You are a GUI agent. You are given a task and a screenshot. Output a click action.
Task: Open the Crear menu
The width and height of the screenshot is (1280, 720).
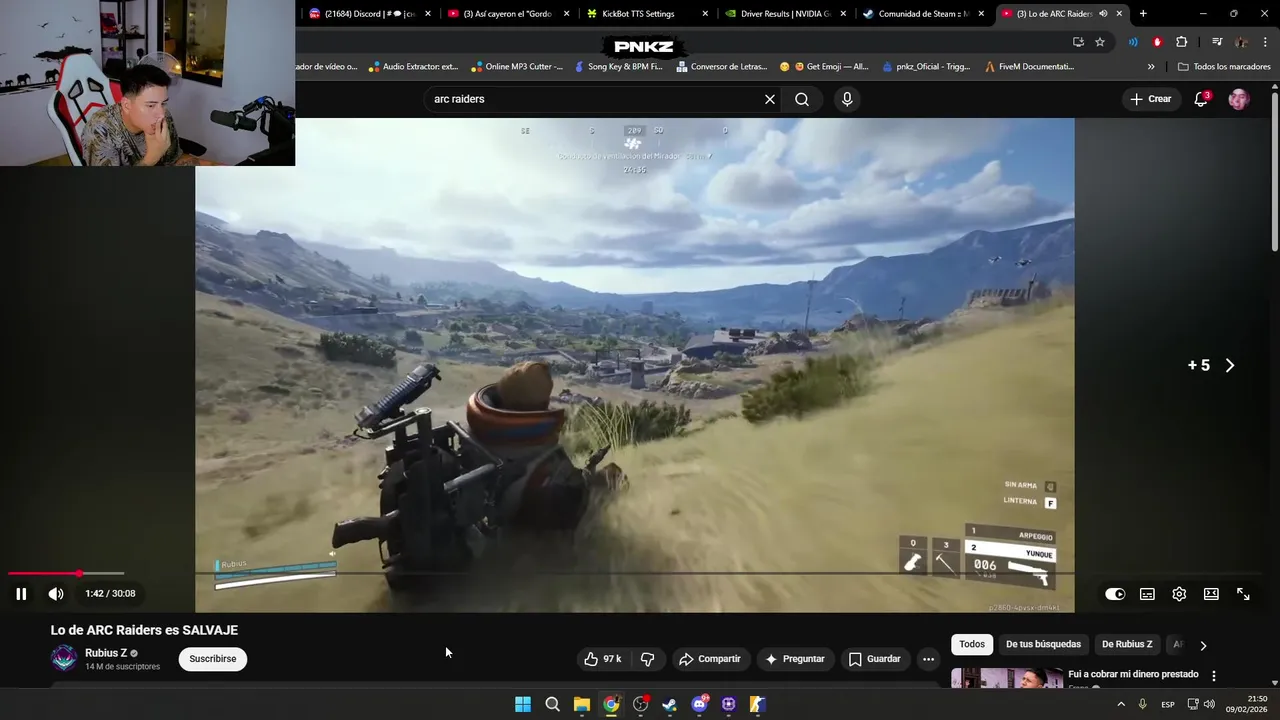coord(1150,99)
